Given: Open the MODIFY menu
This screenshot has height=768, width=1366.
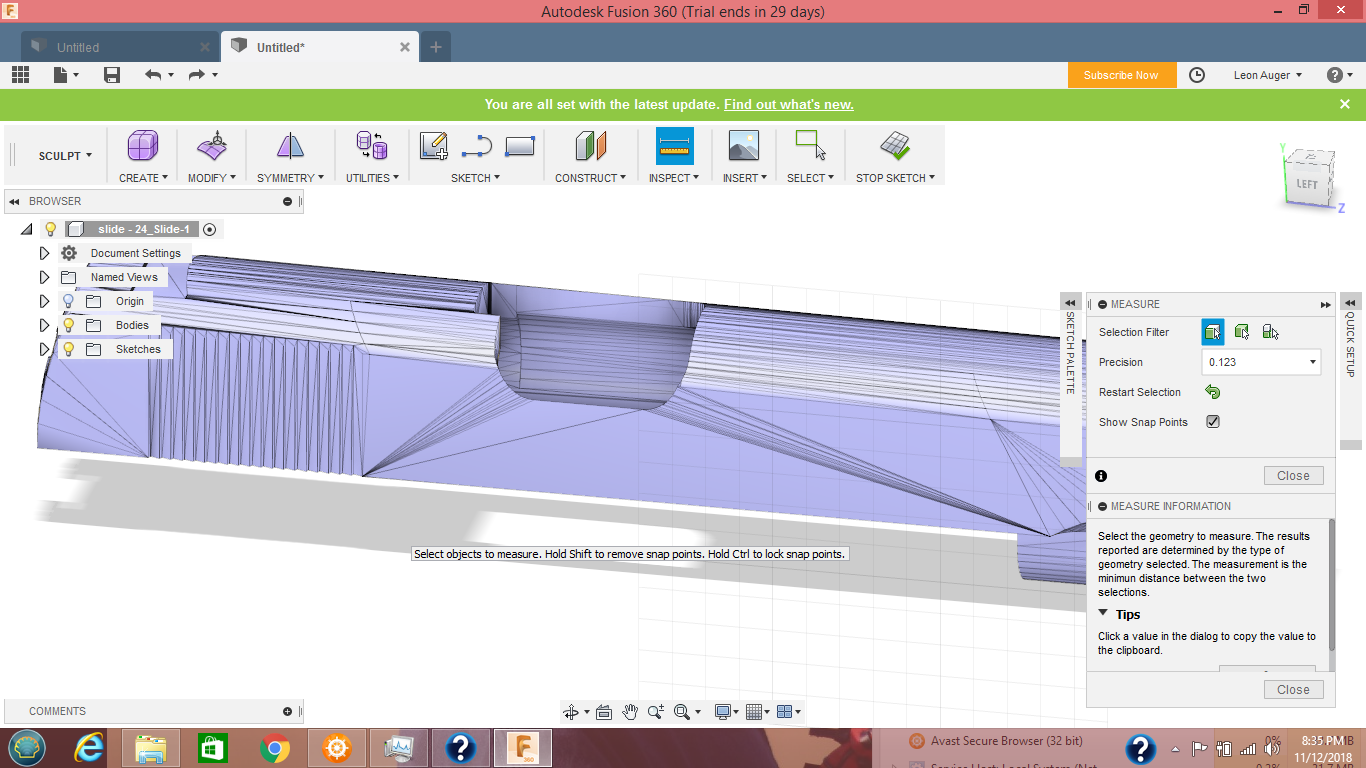Looking at the screenshot, I should (x=212, y=178).
